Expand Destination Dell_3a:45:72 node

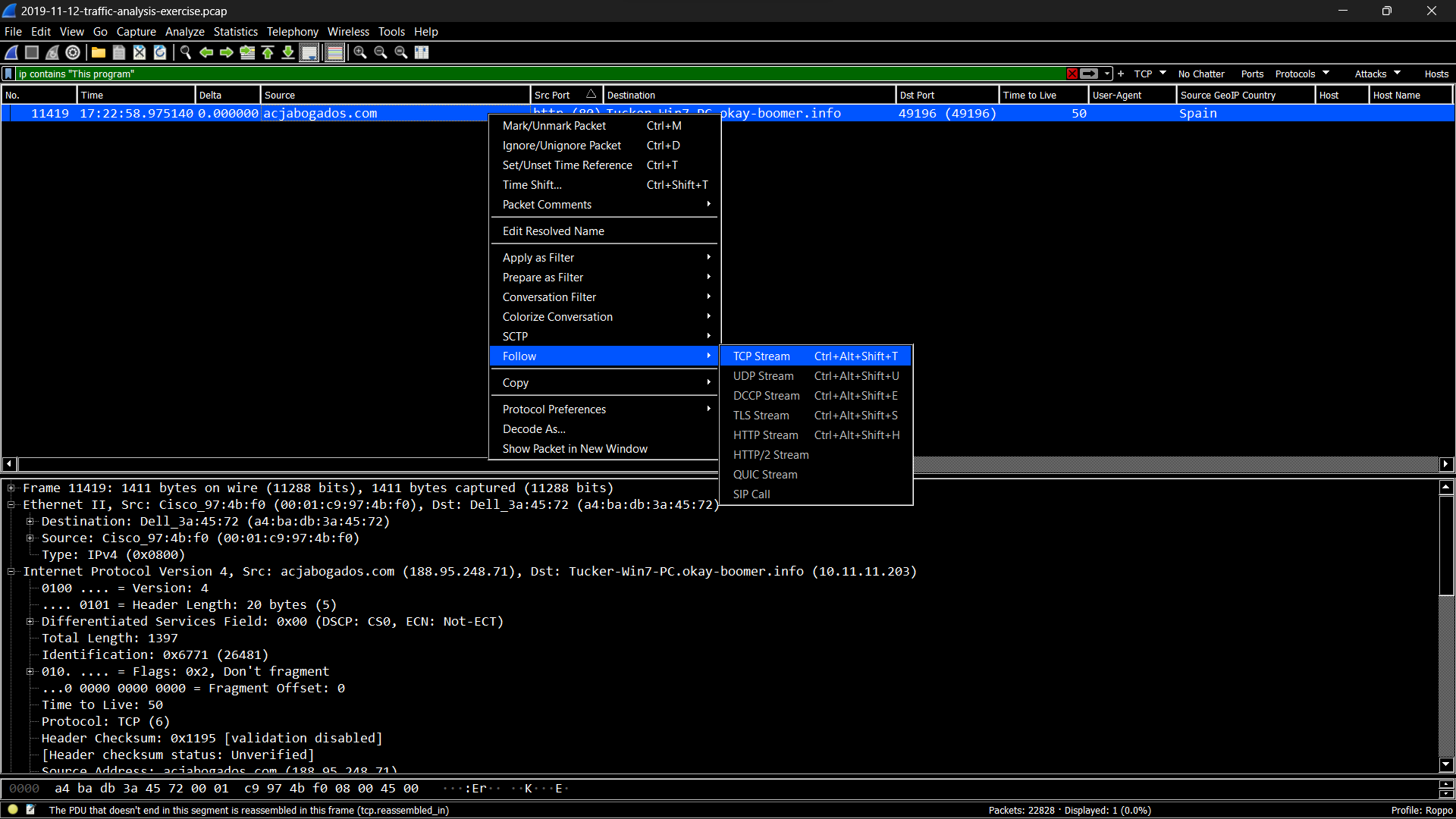point(30,522)
